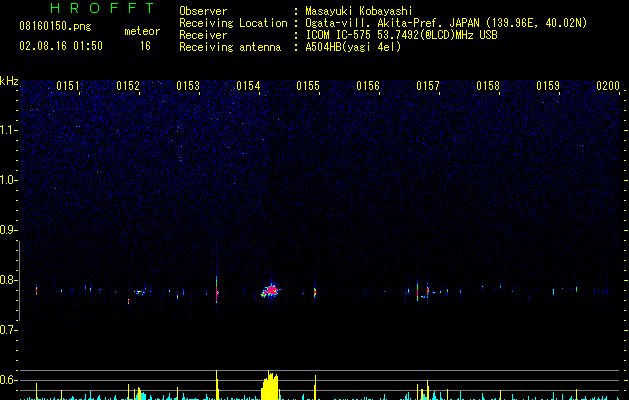Click the 0155 time marker

point(308,86)
